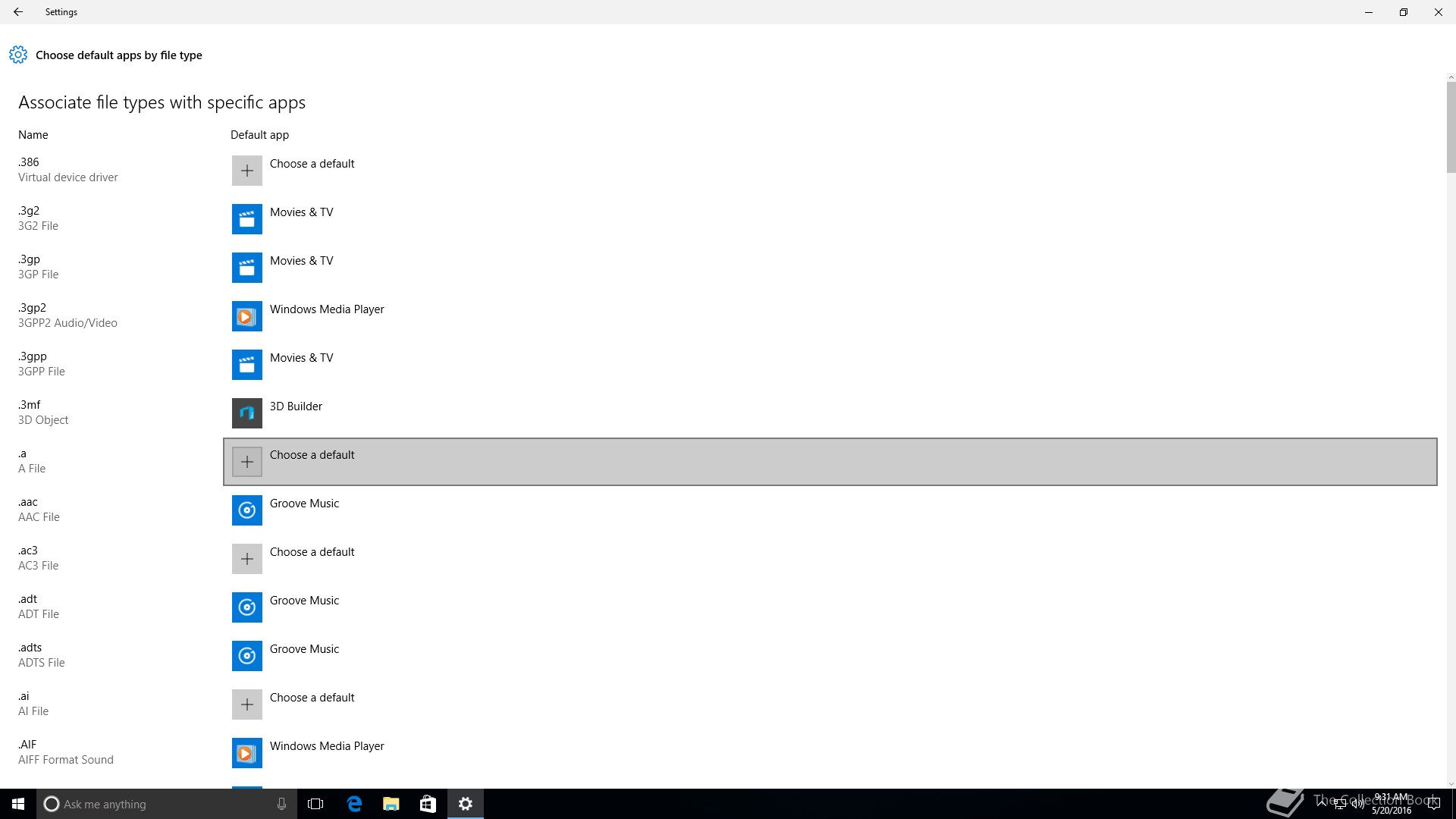Viewport: 1456px width, 819px height.
Task: Click the plus icon for .386 file type
Action: pos(247,171)
